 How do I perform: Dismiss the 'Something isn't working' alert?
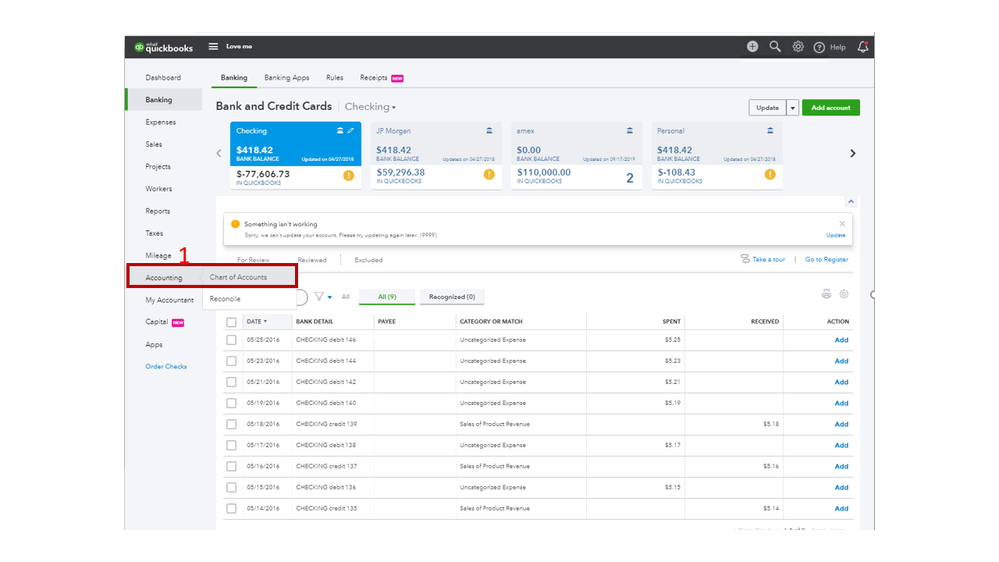pos(842,223)
